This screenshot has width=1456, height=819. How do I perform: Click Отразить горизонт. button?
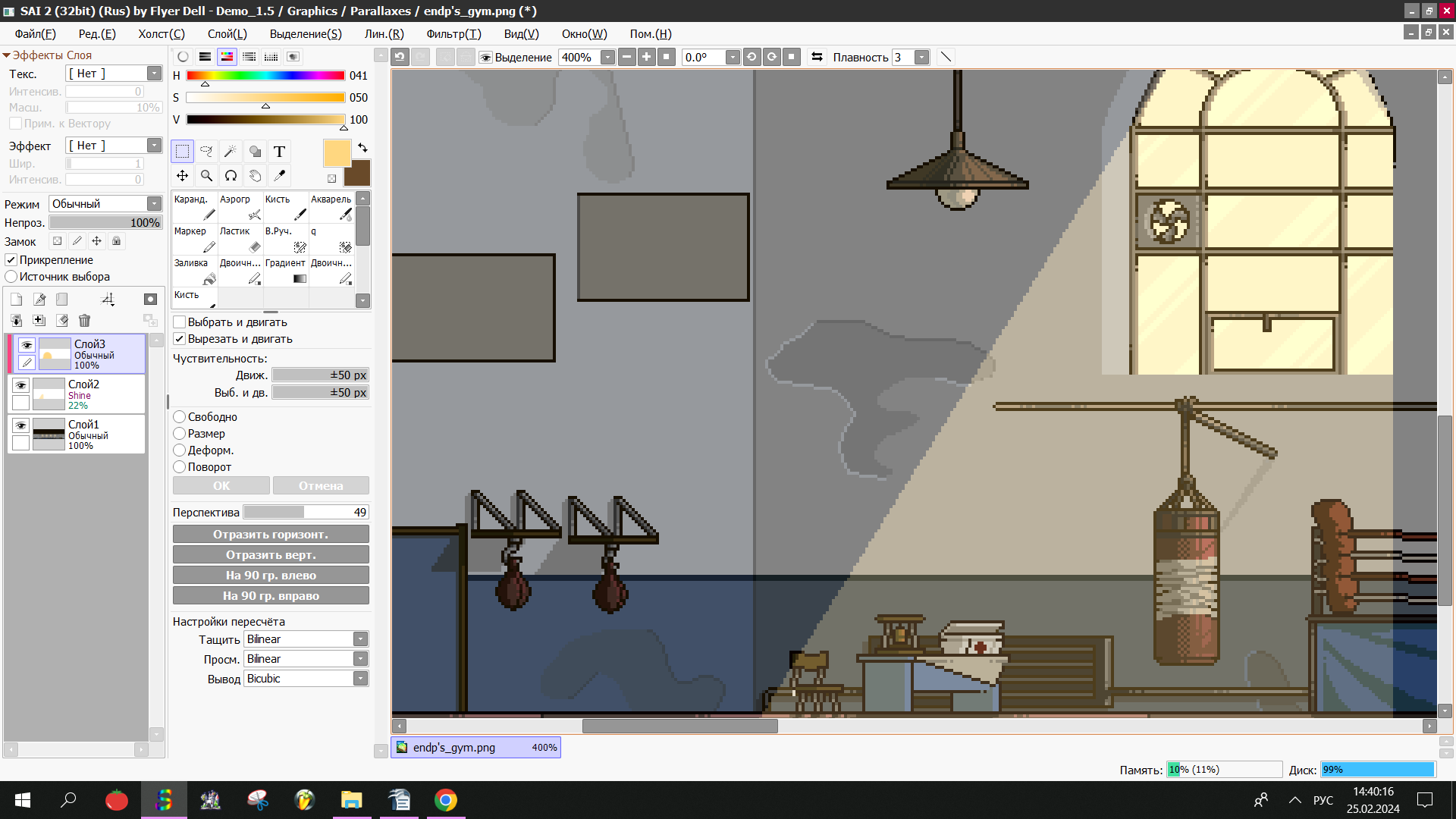[x=271, y=535]
